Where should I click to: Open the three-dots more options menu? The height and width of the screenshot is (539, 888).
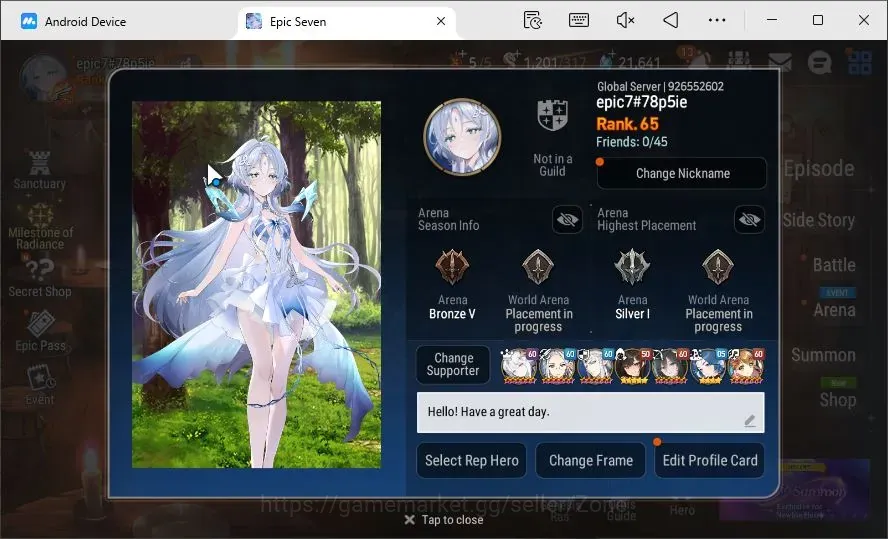tap(716, 20)
